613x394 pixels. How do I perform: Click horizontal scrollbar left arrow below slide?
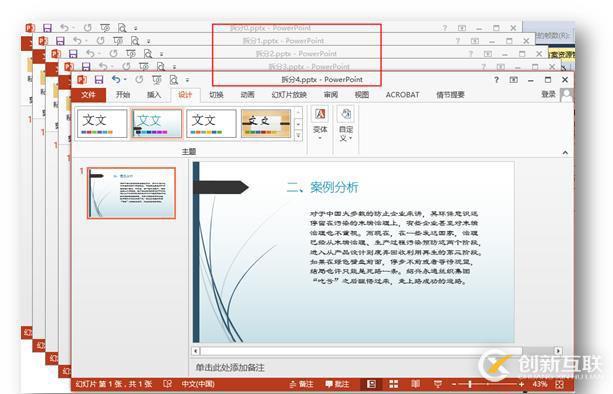pyautogui.click(x=195, y=351)
